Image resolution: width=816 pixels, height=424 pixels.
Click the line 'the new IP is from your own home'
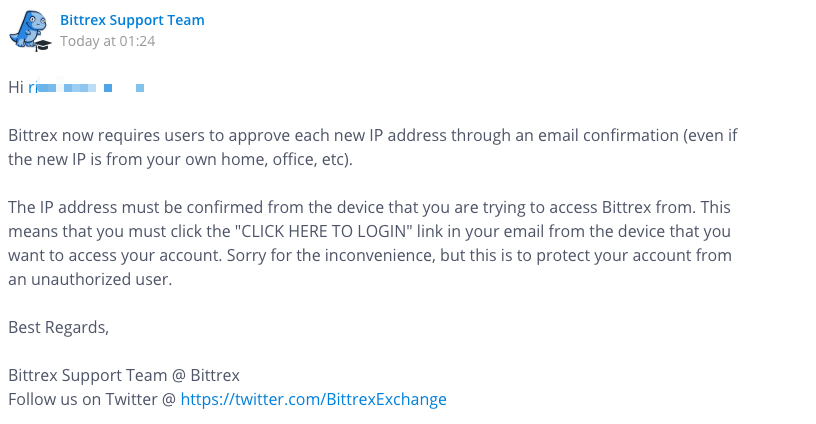[180, 159]
